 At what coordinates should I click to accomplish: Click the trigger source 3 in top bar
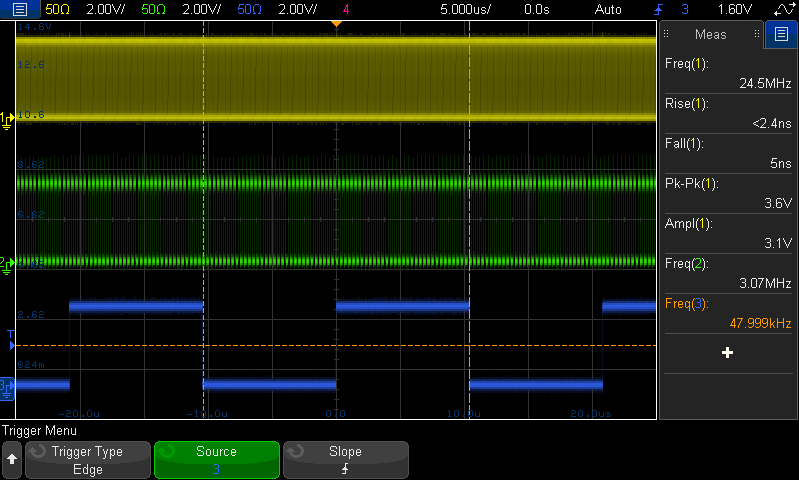[x=685, y=9]
